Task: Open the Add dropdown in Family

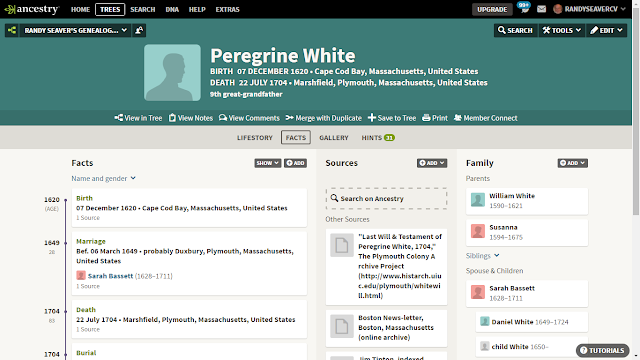Action: [573, 163]
